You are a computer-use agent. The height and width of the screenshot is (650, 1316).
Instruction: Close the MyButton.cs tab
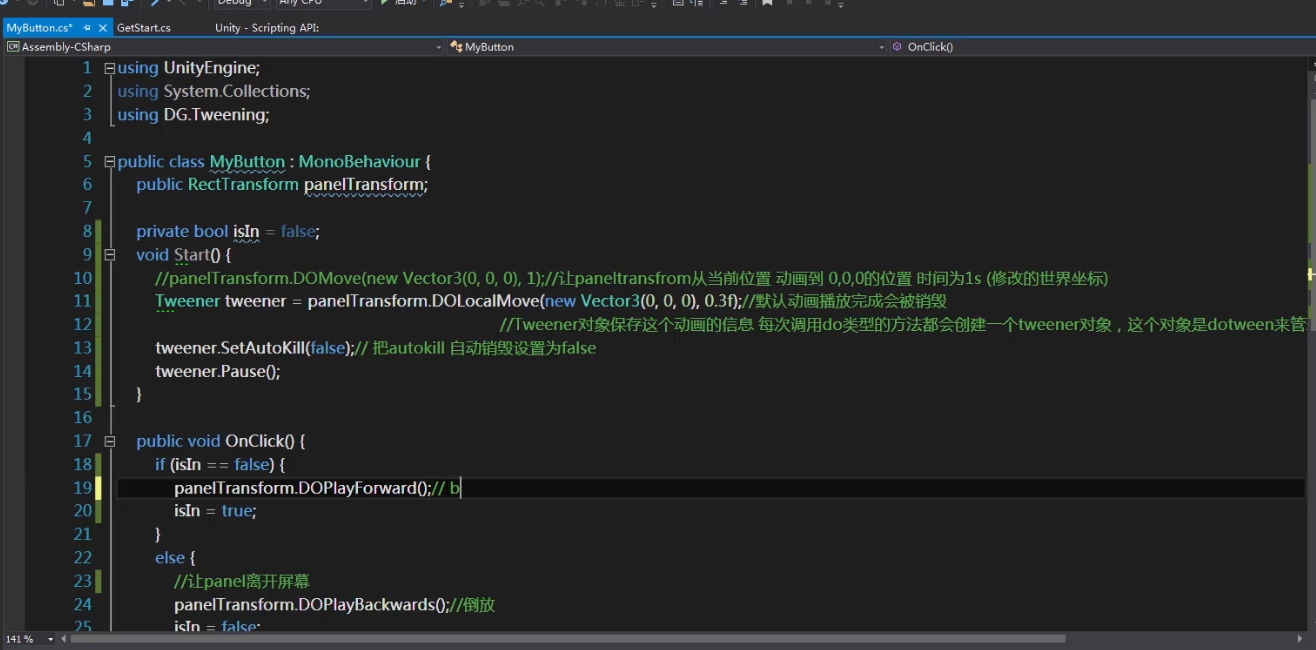[103, 28]
